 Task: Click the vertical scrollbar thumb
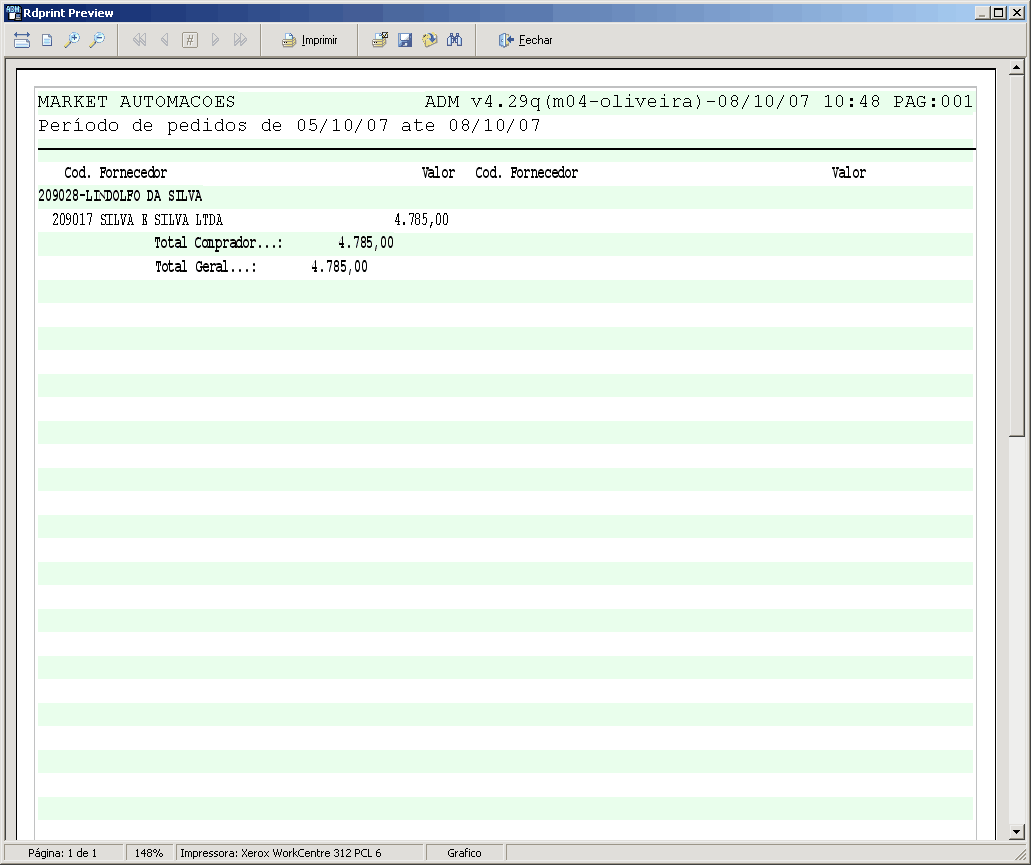[x=1017, y=256]
